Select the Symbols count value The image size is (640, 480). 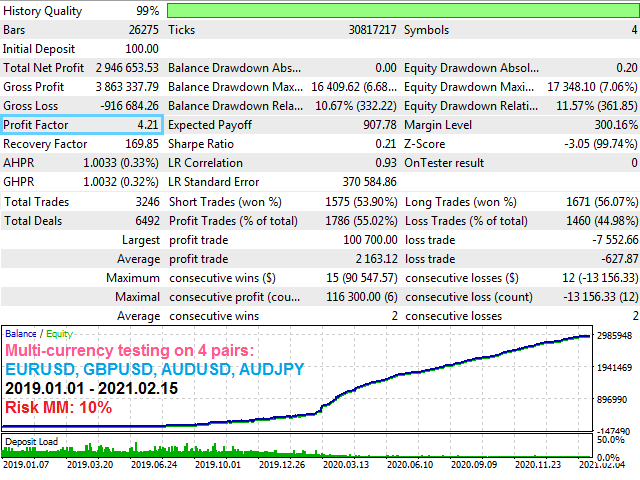pos(634,30)
